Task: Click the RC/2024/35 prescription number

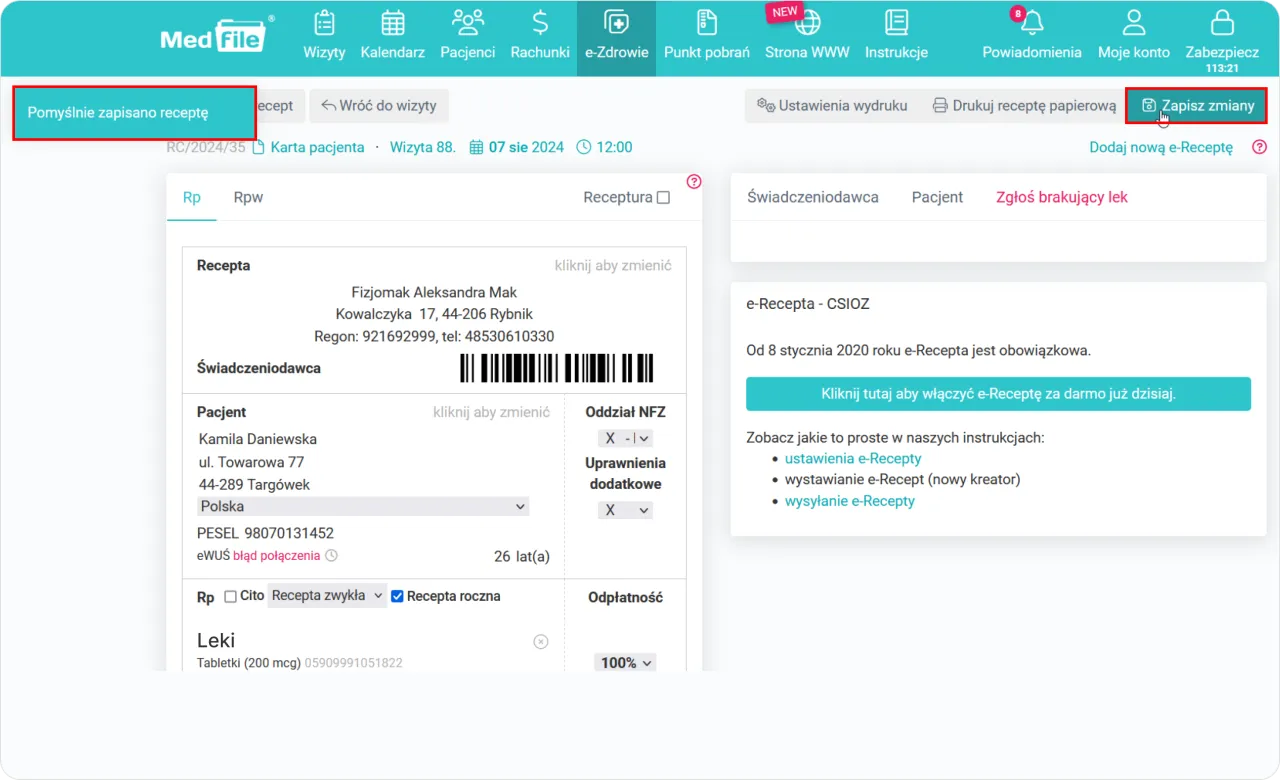Action: click(x=206, y=147)
